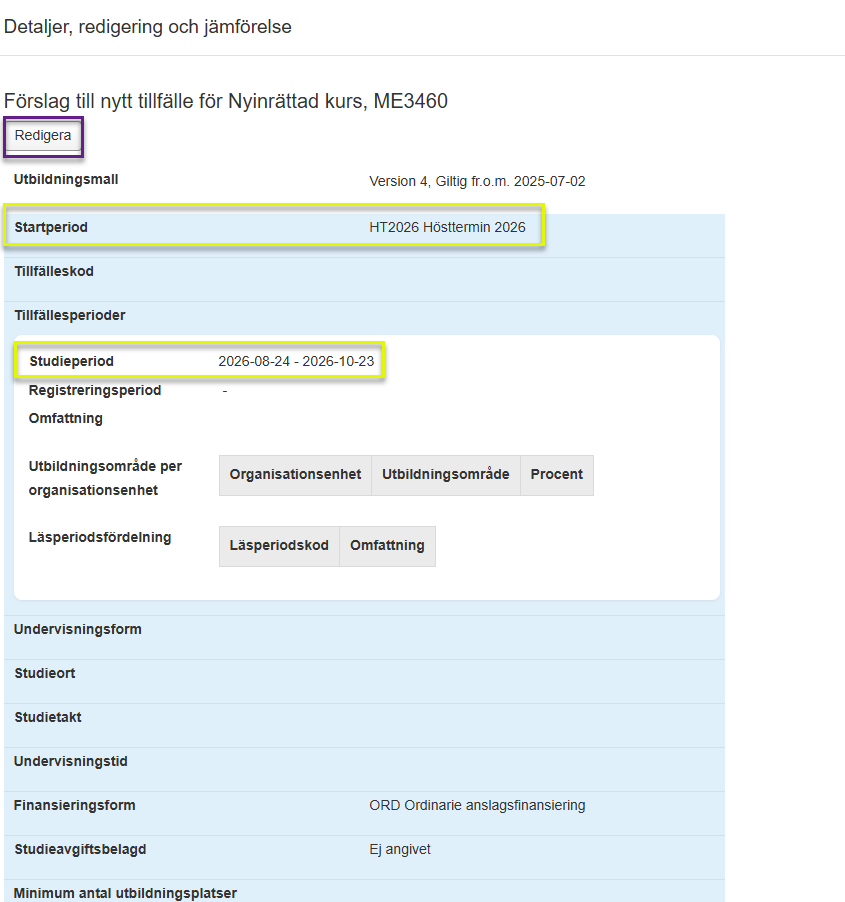The width and height of the screenshot is (845, 902).
Task: Select the Organisationsenhet column header
Action: [x=295, y=475]
